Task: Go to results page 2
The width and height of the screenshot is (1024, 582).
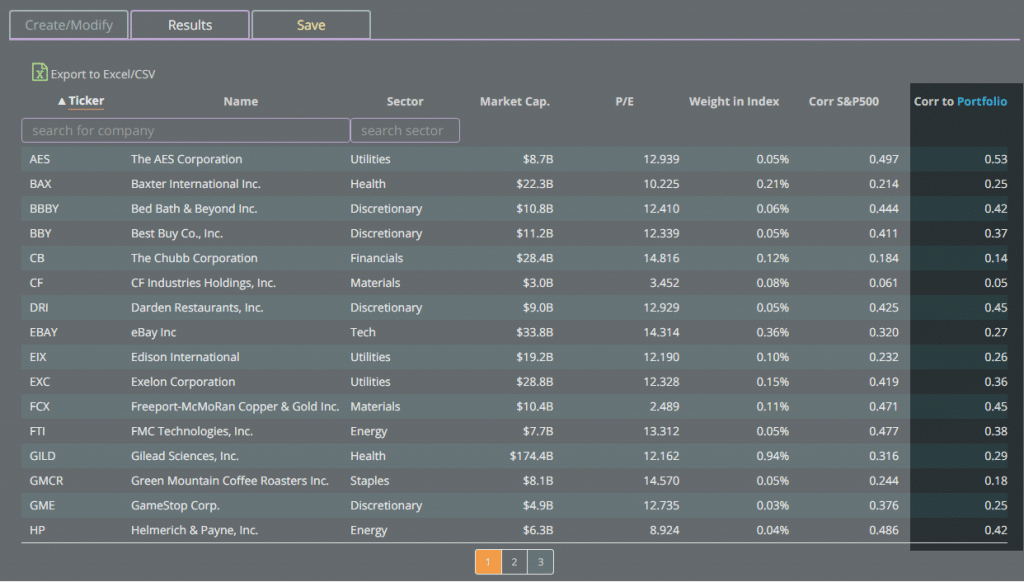Action: 514,562
